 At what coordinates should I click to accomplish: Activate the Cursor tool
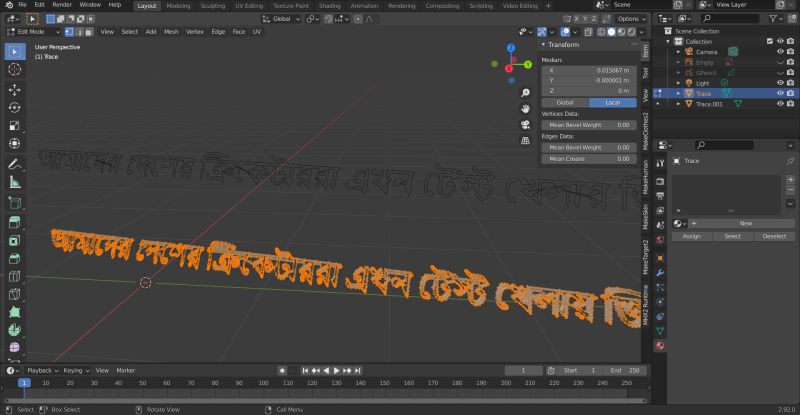click(15, 69)
